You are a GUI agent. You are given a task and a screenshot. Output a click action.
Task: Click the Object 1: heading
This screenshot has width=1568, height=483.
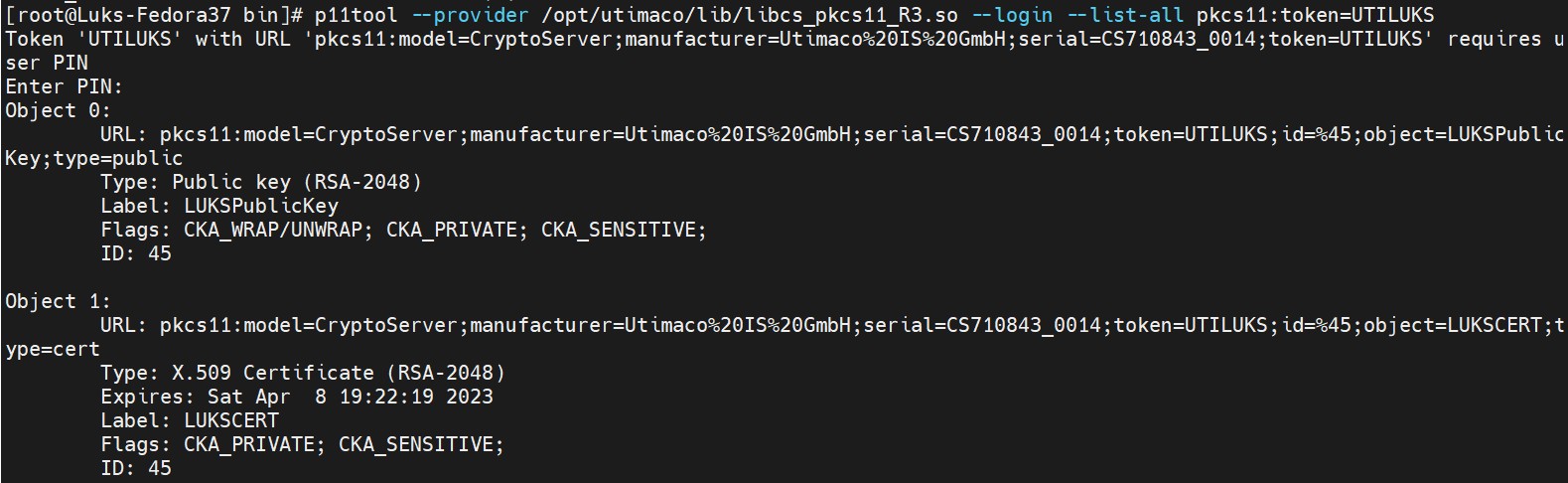(59, 301)
